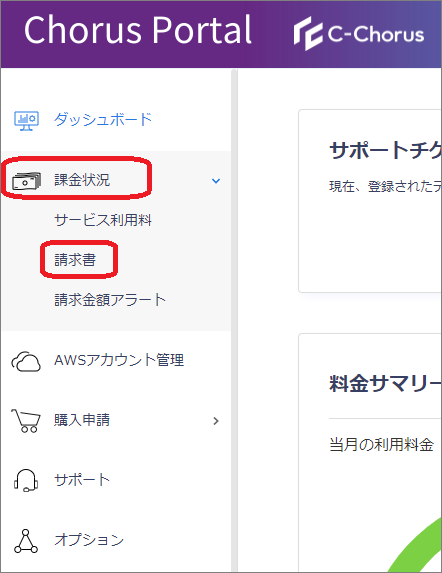Select the 課金状況 menu item
Viewport: 442px width, 573px height.
[82, 180]
